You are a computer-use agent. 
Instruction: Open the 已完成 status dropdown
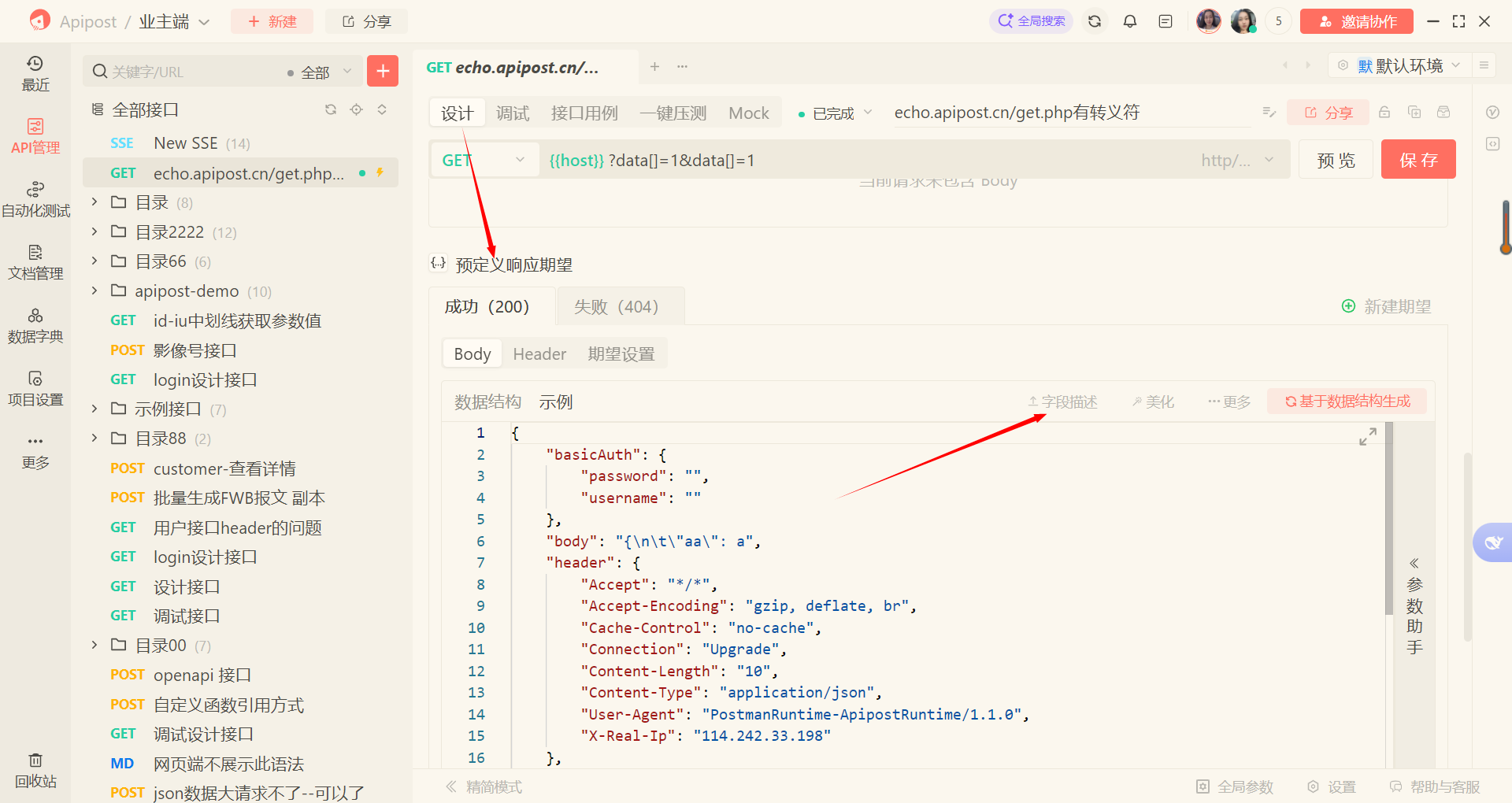point(835,113)
